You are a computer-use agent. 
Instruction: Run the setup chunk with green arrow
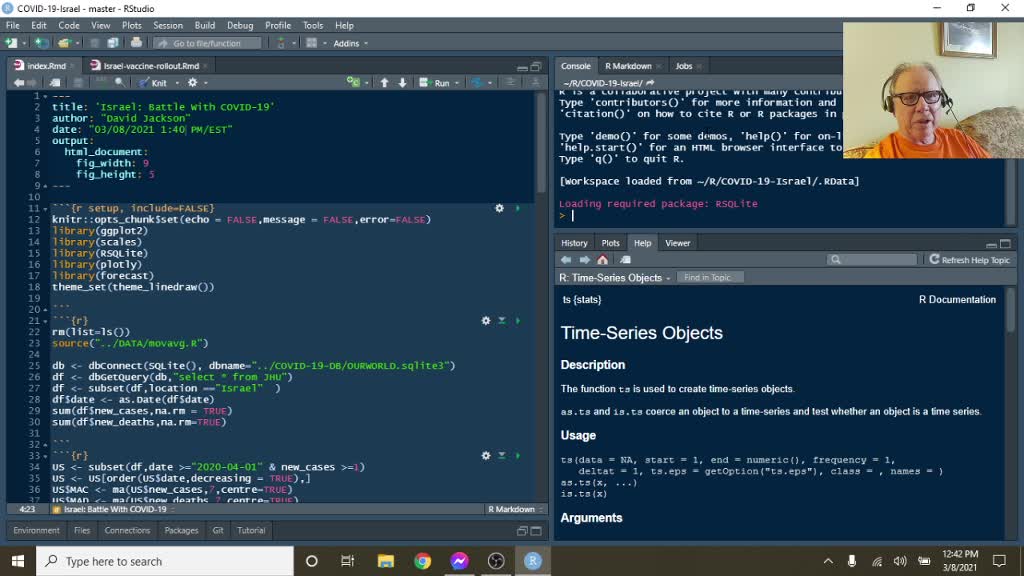(x=518, y=208)
